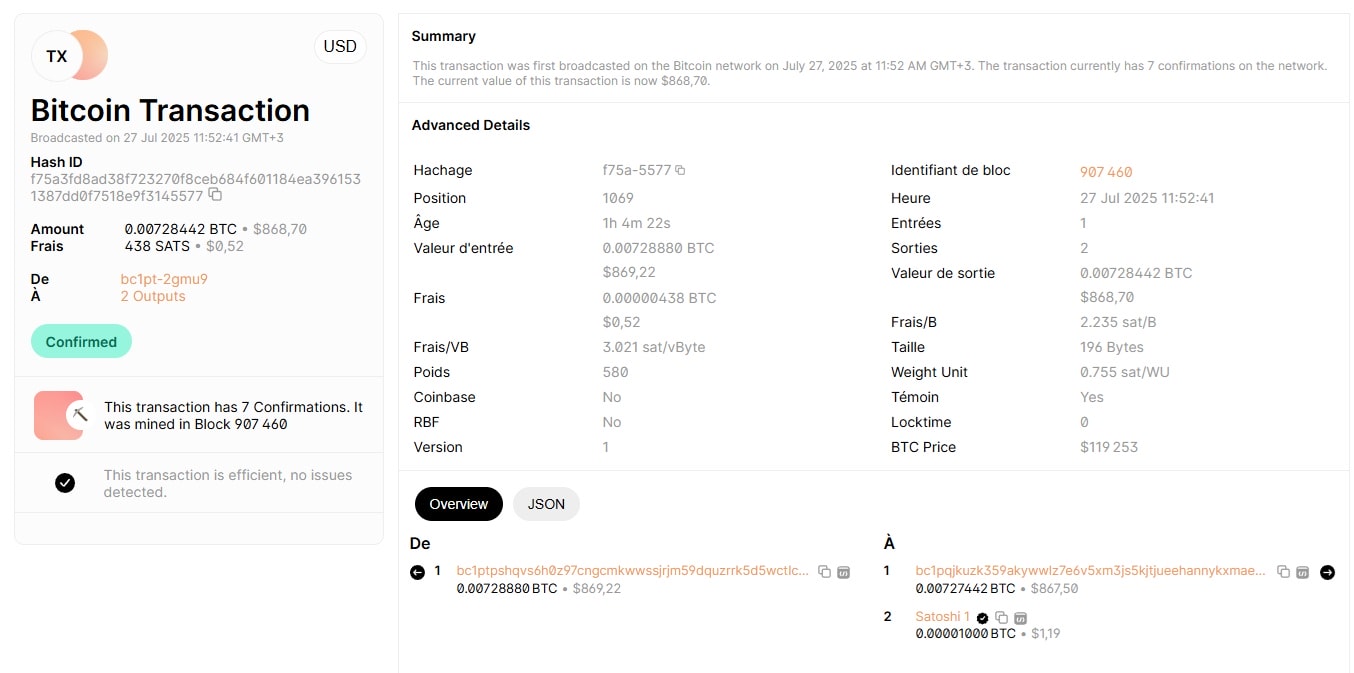
Task: Select the Locktime value 0
Action: [1084, 422]
